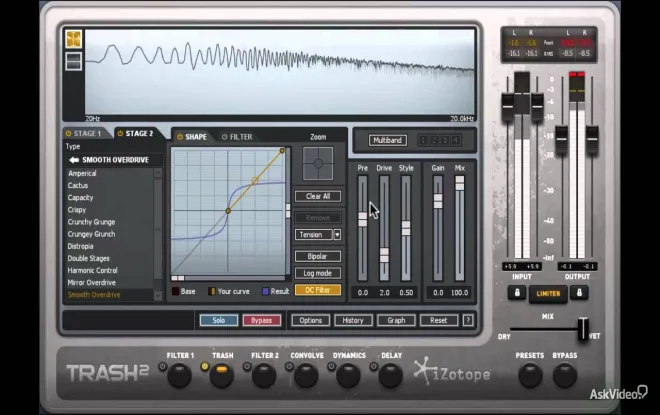Select the Convolve module knob

click(306, 375)
